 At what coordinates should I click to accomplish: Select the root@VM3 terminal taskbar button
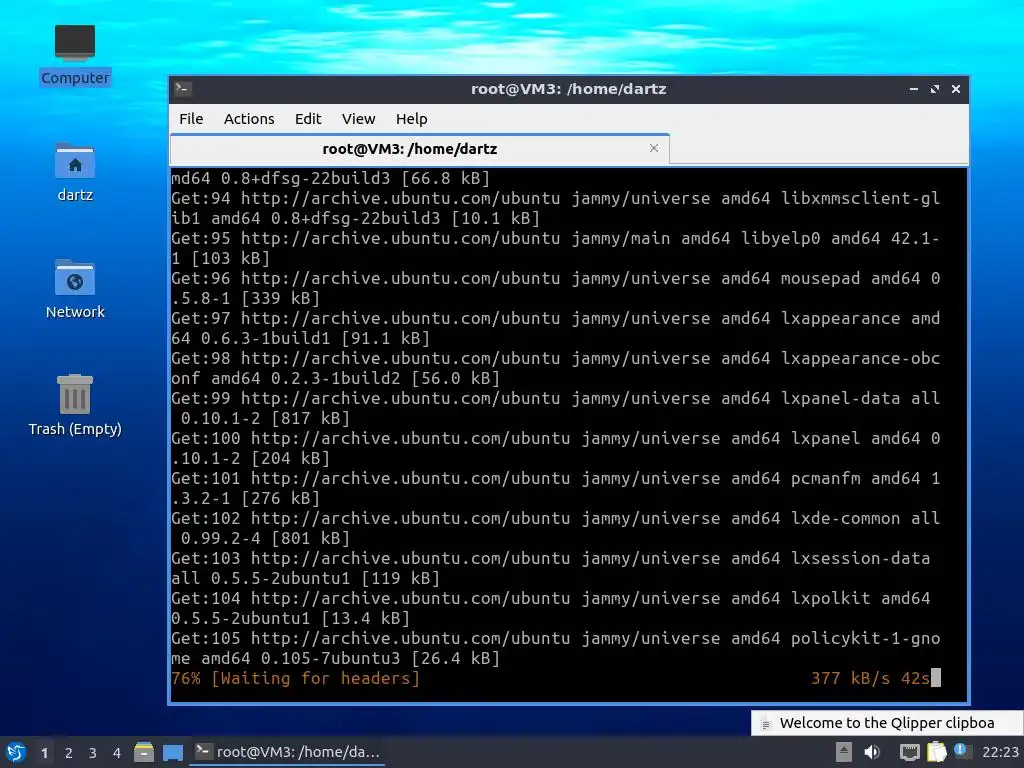coord(288,752)
